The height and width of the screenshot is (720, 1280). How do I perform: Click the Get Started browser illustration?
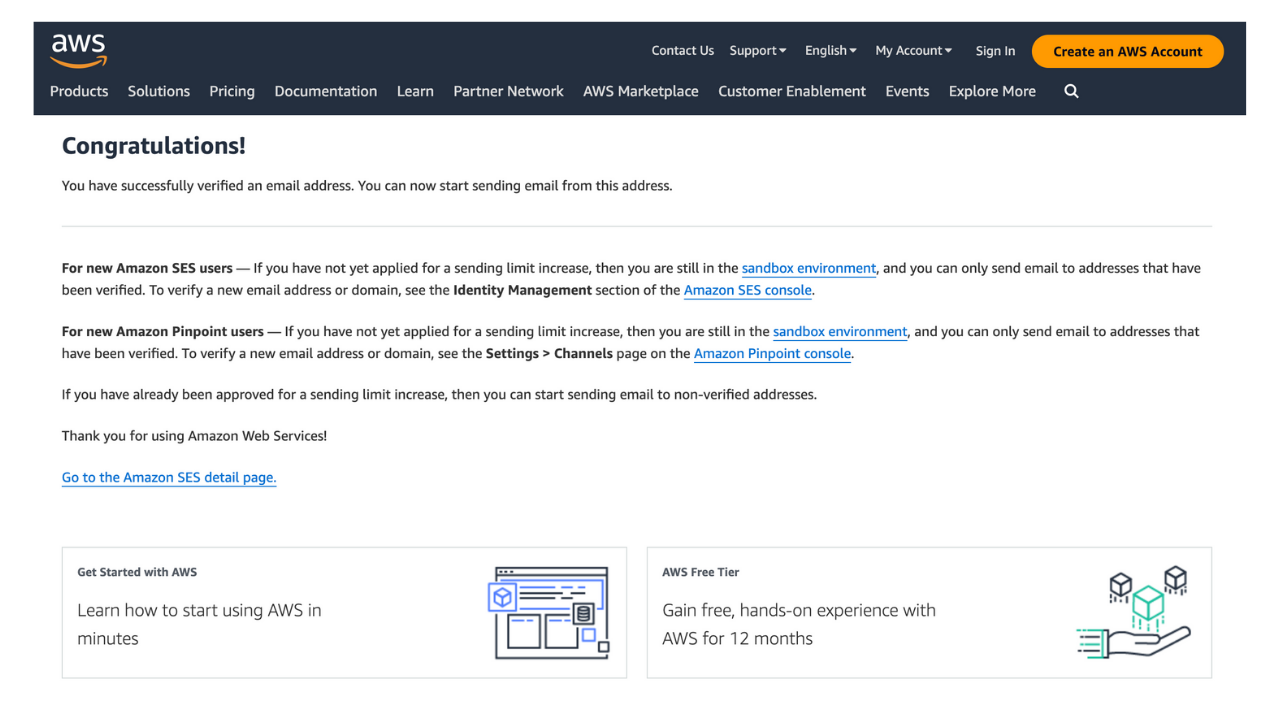coord(549,613)
